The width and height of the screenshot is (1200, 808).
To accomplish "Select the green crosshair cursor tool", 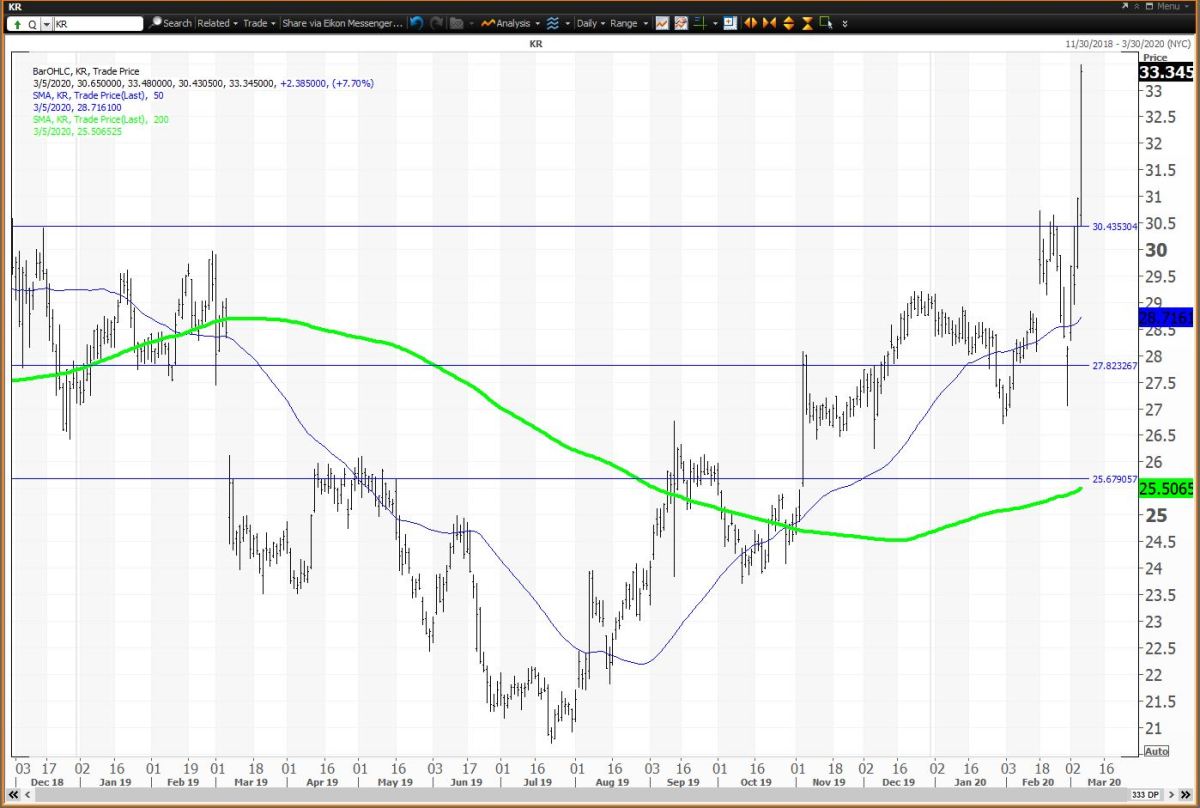I will point(701,23).
